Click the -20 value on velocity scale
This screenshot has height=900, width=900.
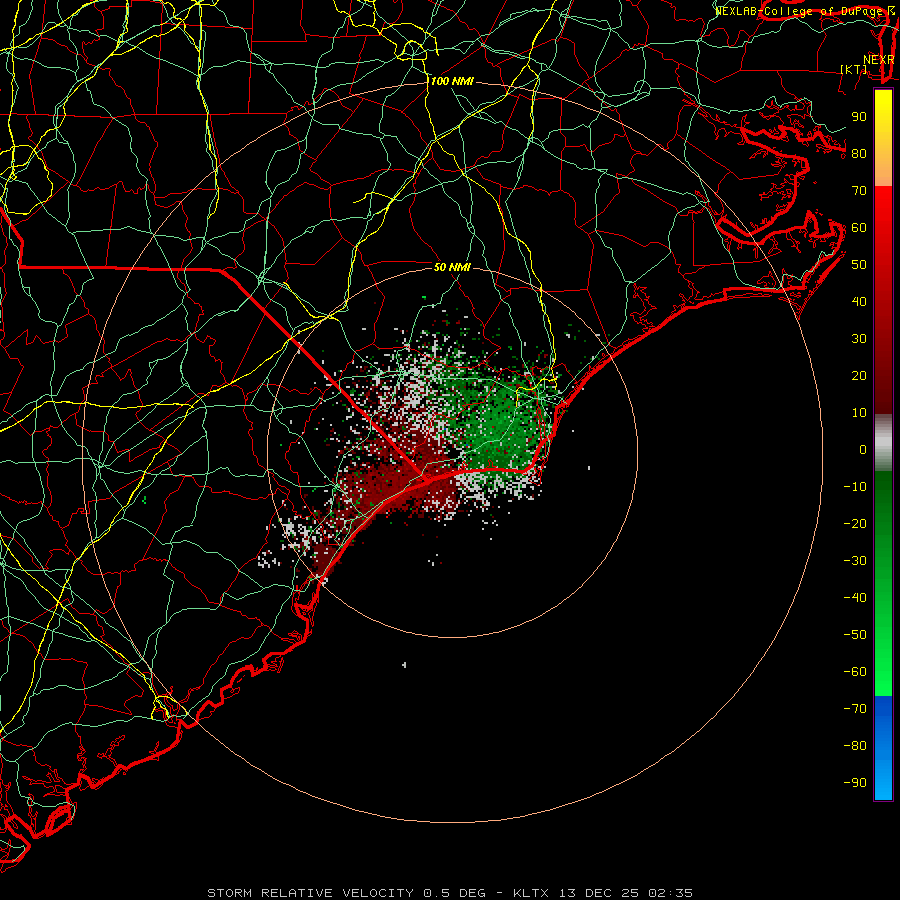point(855,523)
